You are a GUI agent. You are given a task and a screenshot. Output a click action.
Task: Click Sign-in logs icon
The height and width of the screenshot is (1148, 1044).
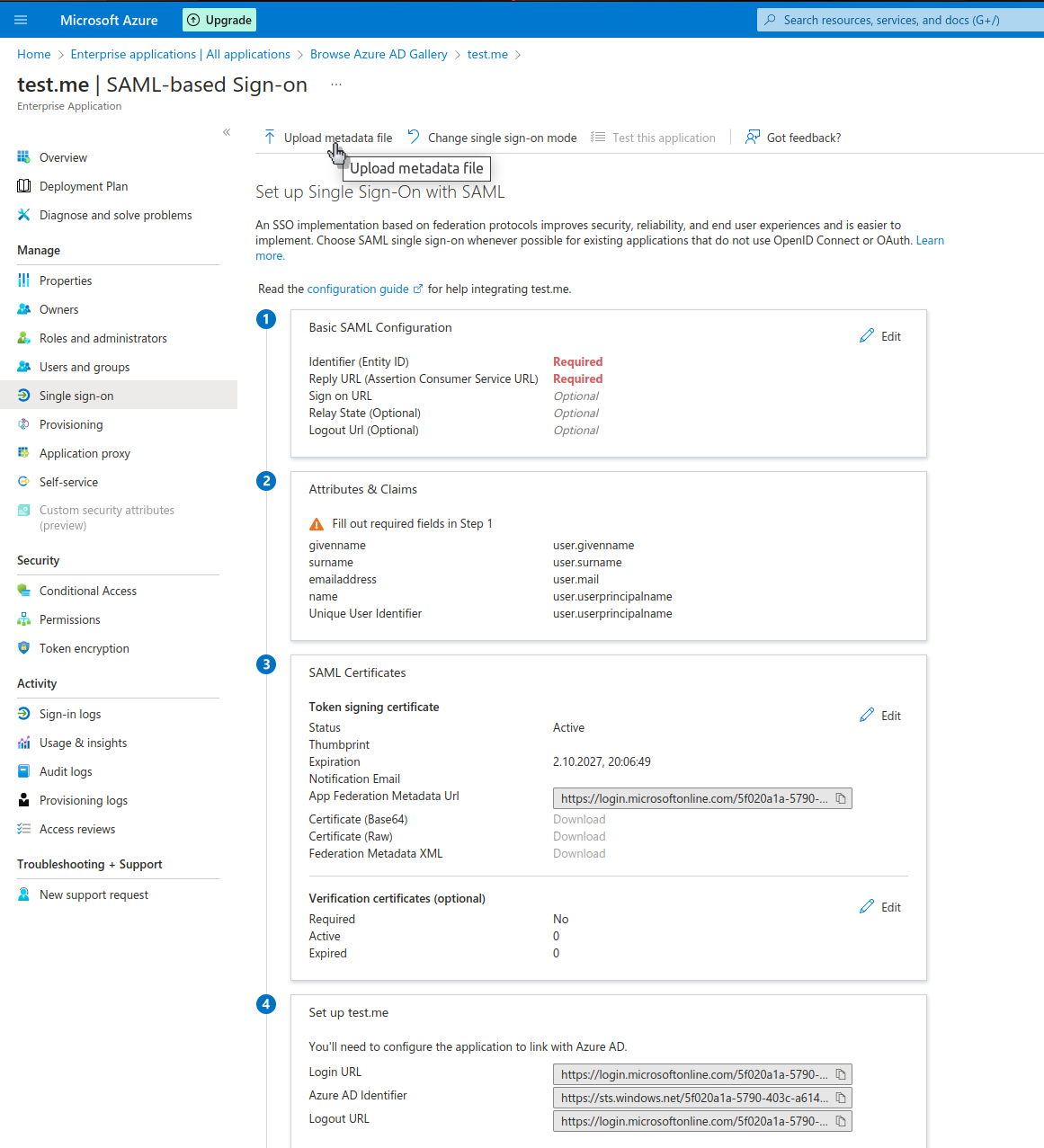(x=24, y=714)
